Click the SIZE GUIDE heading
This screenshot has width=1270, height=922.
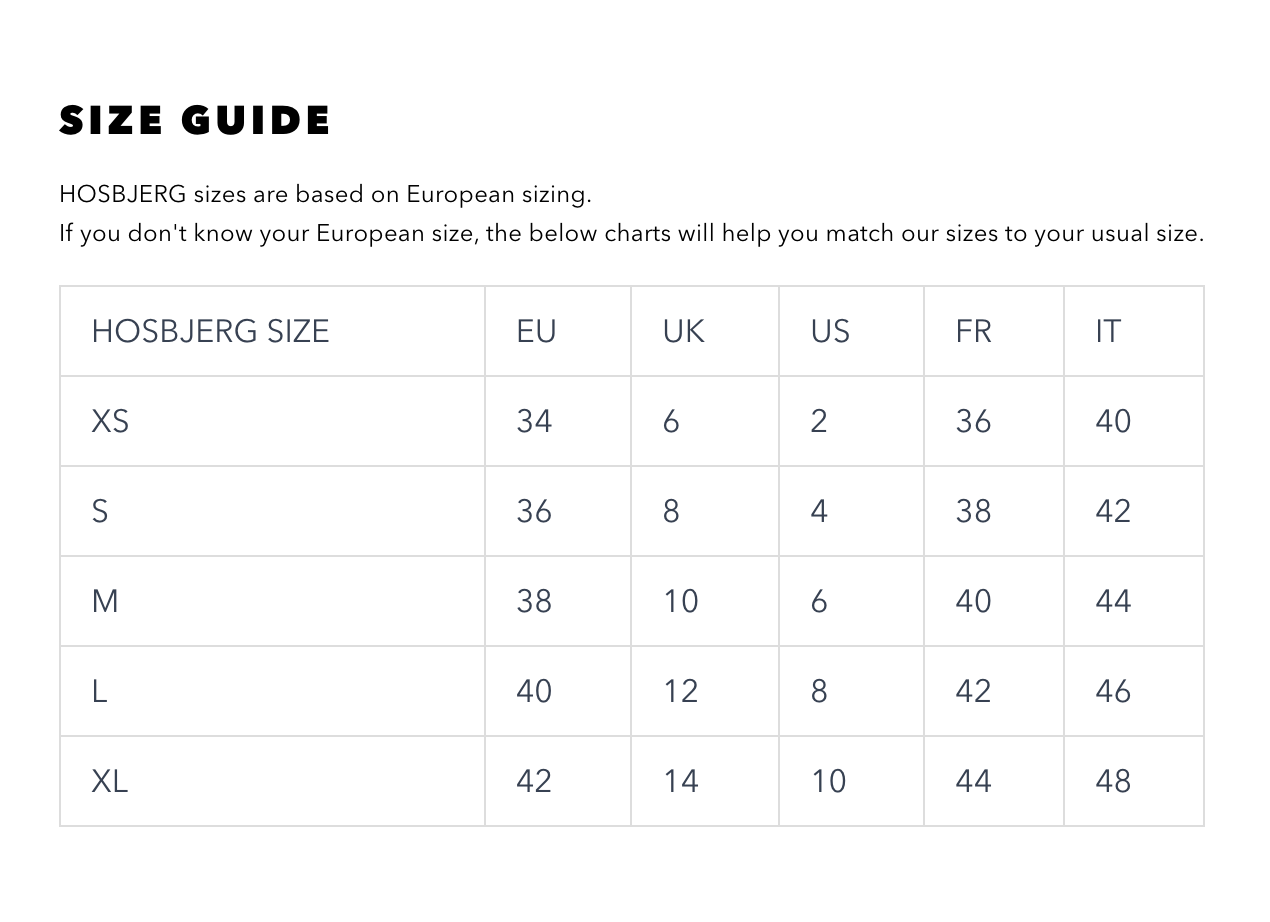195,121
